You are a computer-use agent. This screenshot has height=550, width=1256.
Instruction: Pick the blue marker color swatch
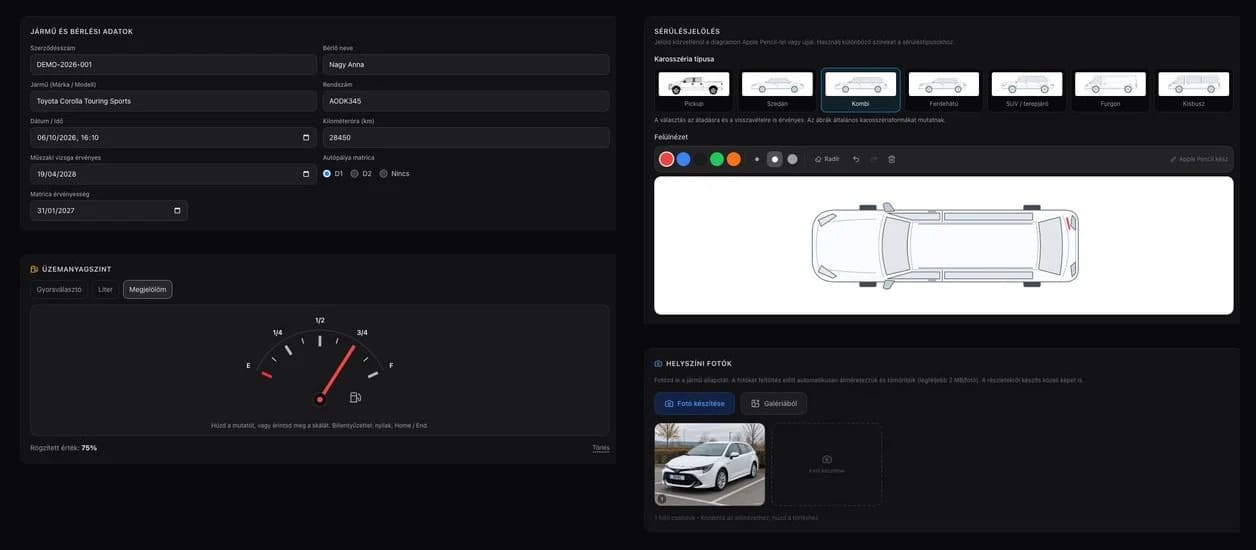point(683,159)
